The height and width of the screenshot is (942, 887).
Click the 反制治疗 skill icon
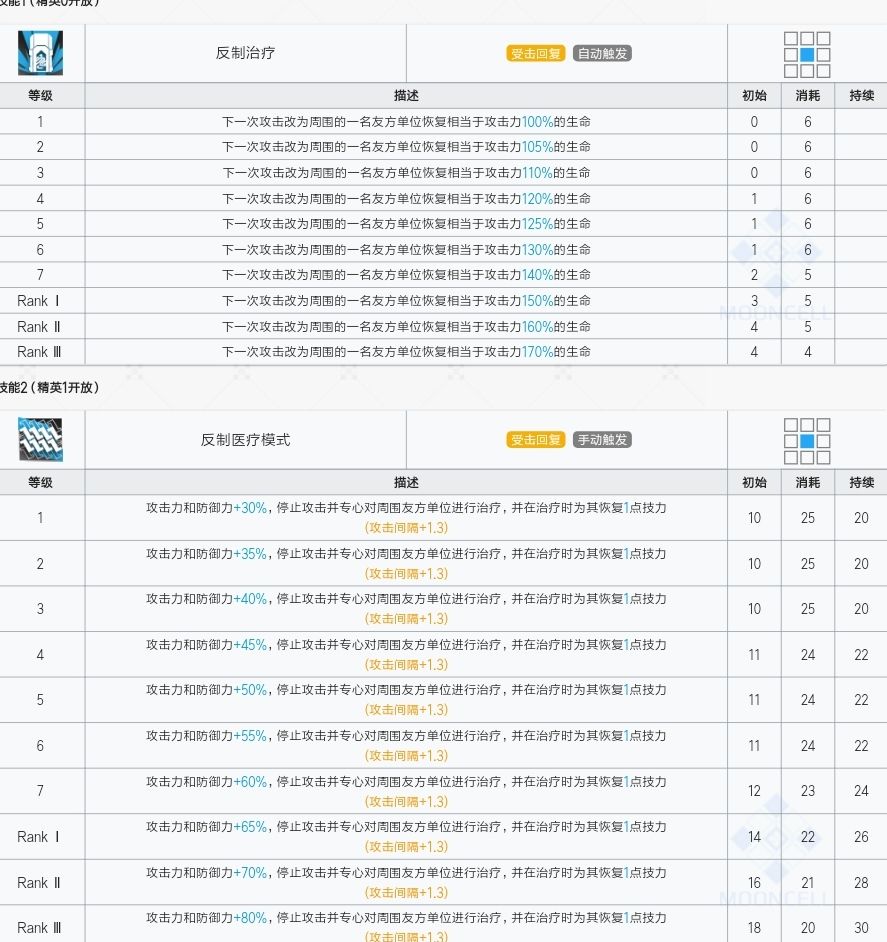pyautogui.click(x=40, y=53)
